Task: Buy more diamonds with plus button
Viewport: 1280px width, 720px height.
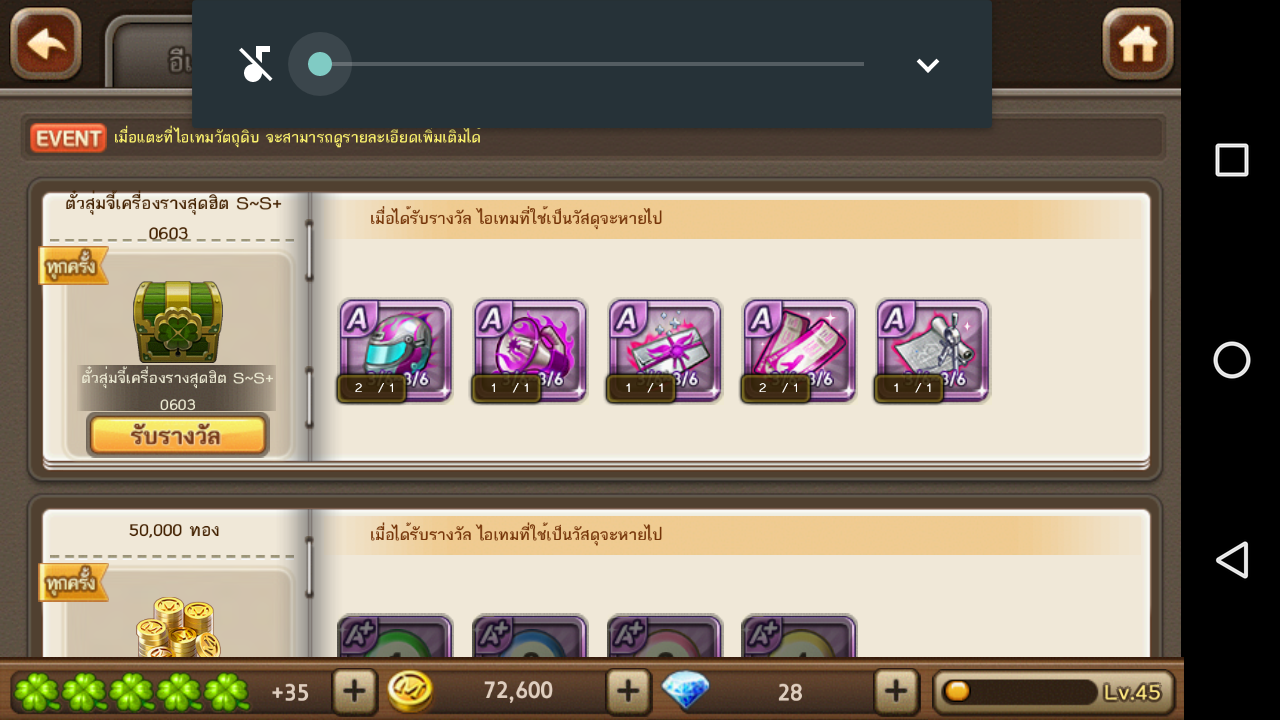Action: [x=896, y=691]
